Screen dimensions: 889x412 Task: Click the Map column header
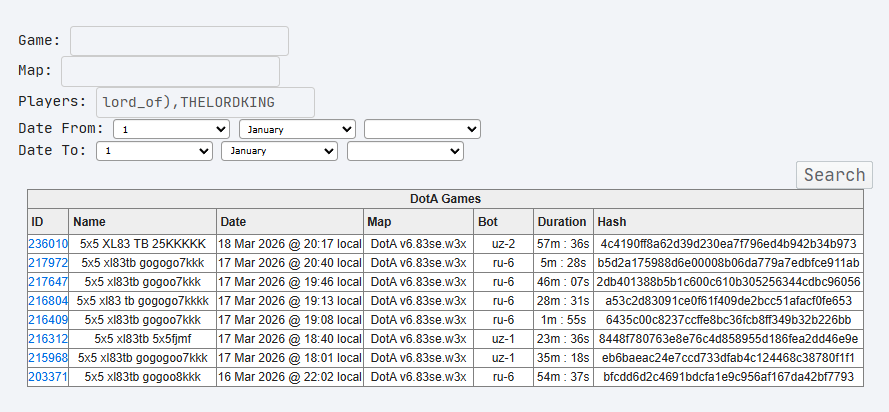pos(418,222)
